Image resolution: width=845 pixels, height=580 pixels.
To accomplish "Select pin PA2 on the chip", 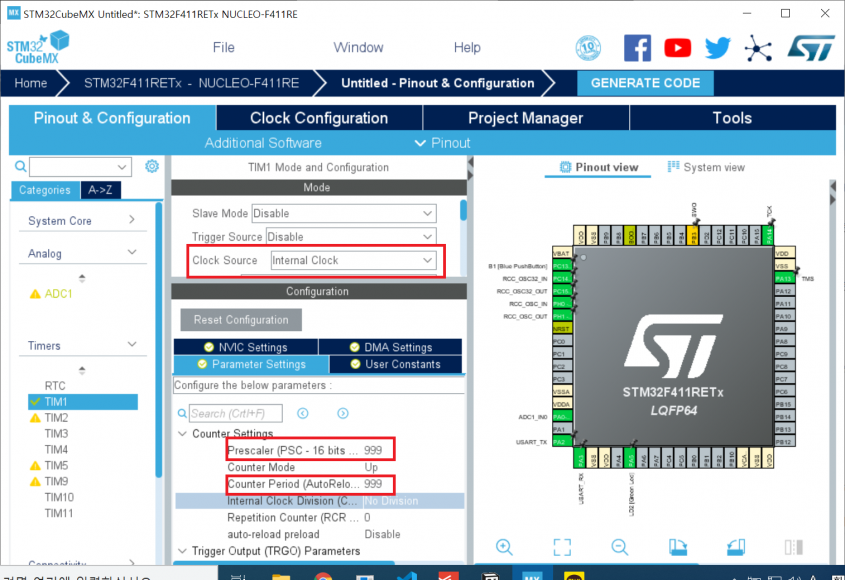I will 562,442.
